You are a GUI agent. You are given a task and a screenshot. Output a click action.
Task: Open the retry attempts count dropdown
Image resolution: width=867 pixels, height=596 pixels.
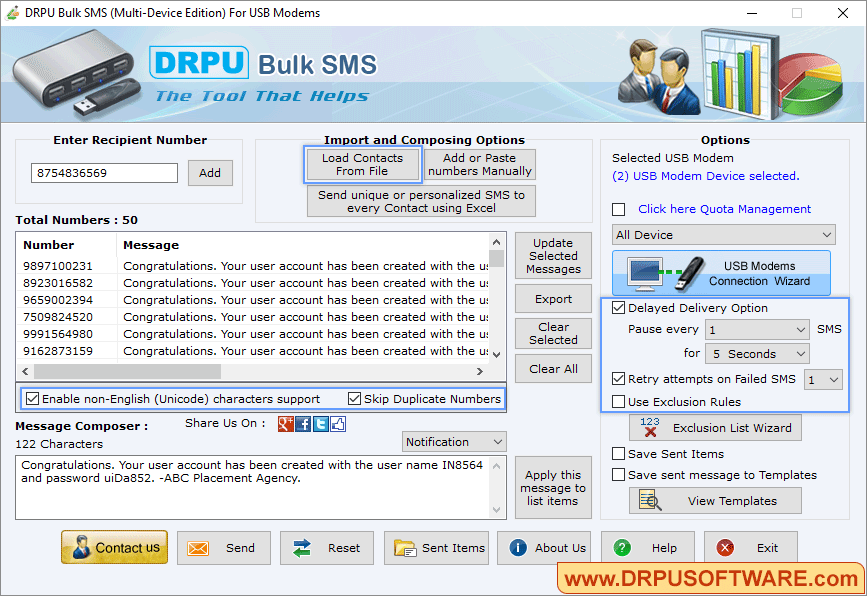point(823,380)
